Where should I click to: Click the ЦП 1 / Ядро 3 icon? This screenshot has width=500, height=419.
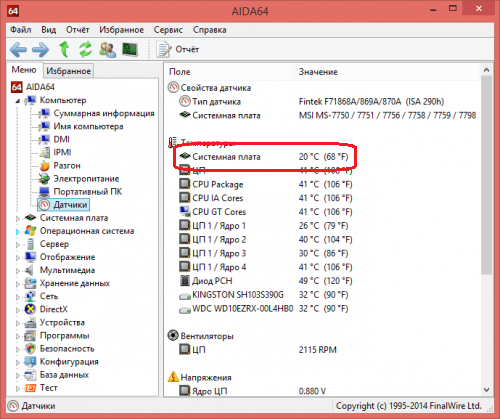click(184, 253)
